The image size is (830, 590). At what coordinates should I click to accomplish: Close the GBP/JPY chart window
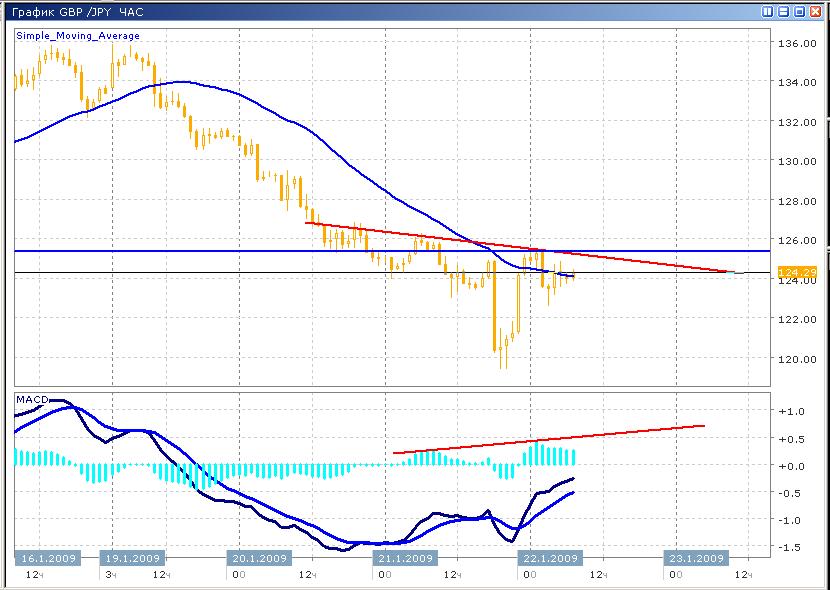(x=816, y=12)
